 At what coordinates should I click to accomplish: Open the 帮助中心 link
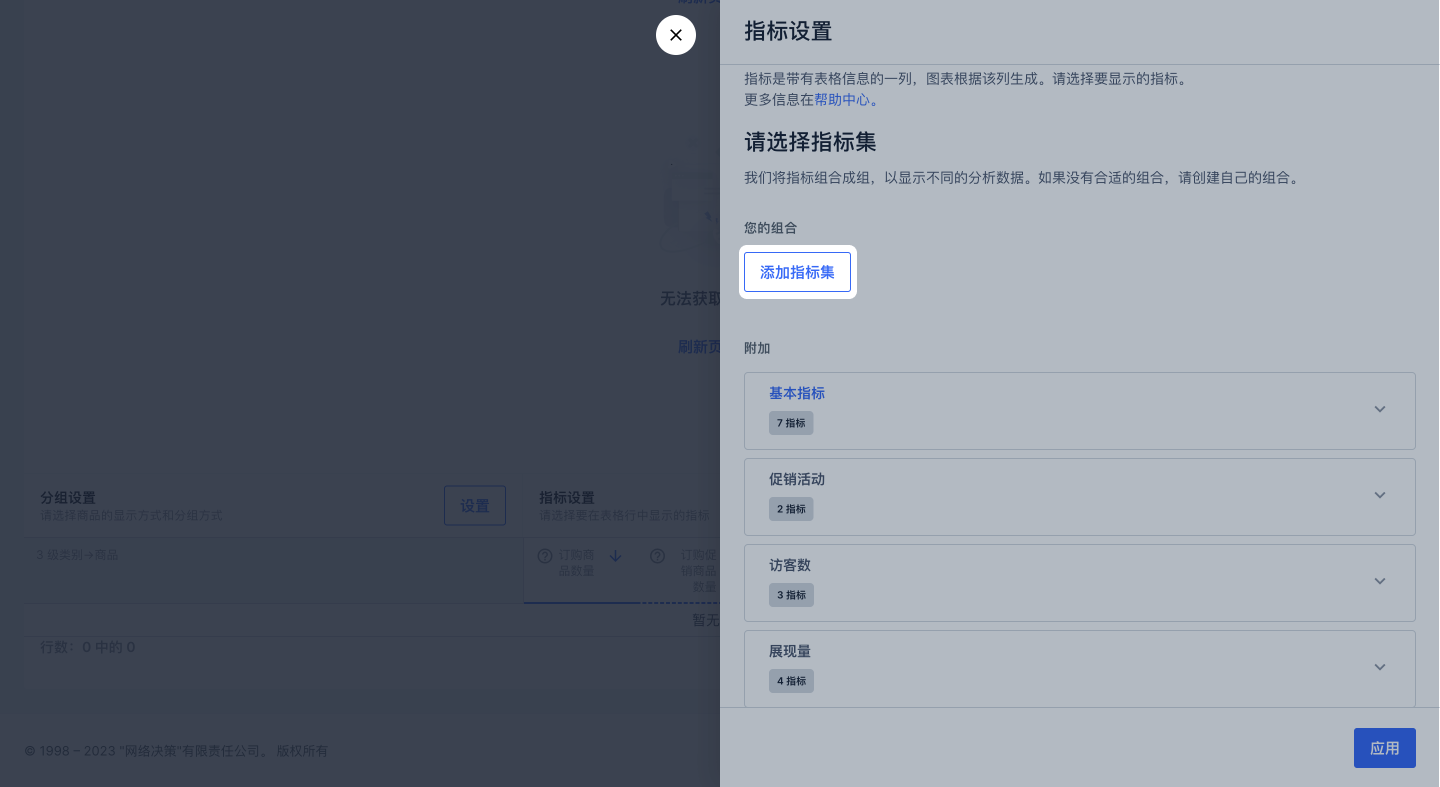(x=842, y=100)
